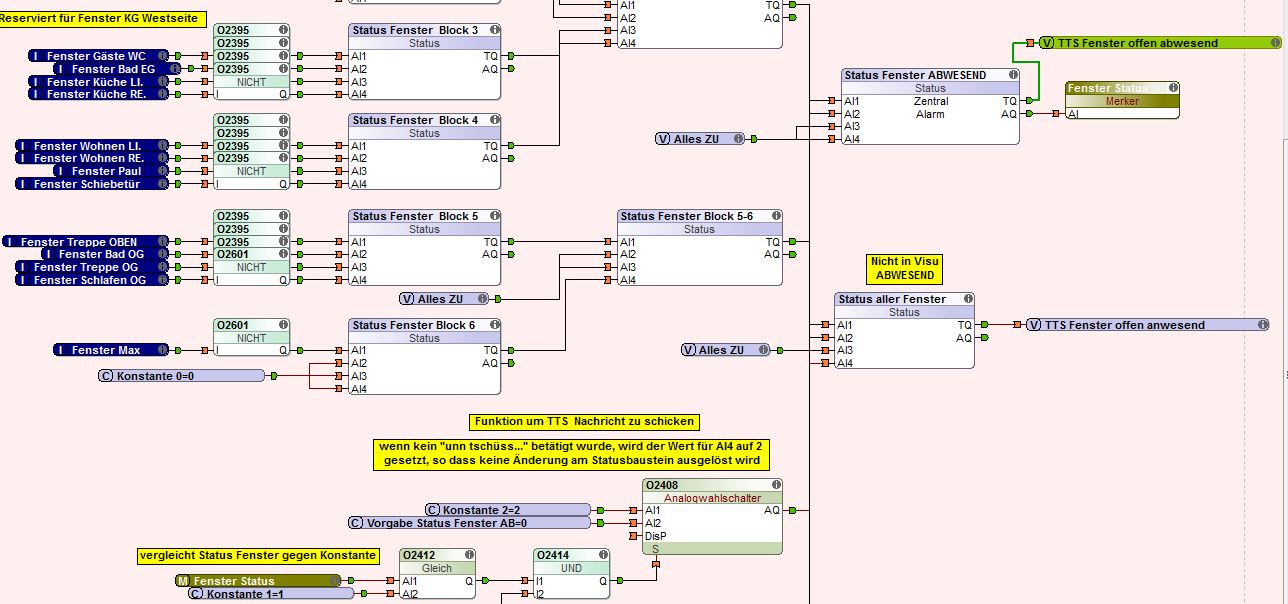Screen dimensions: 1288x604
Task: Select the Gleich label of block O2412
Action: click(437, 568)
